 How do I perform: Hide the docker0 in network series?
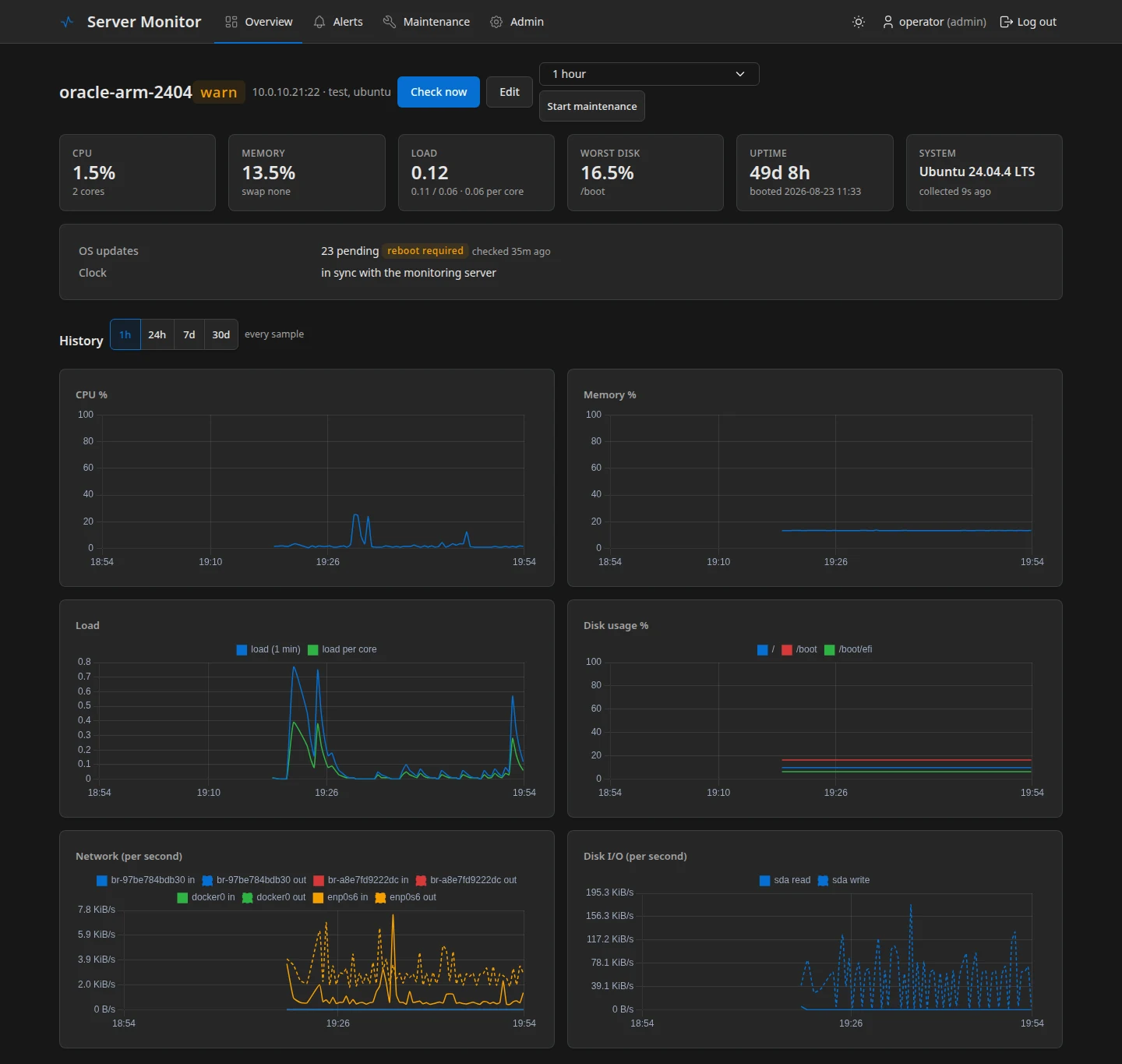tap(206, 897)
